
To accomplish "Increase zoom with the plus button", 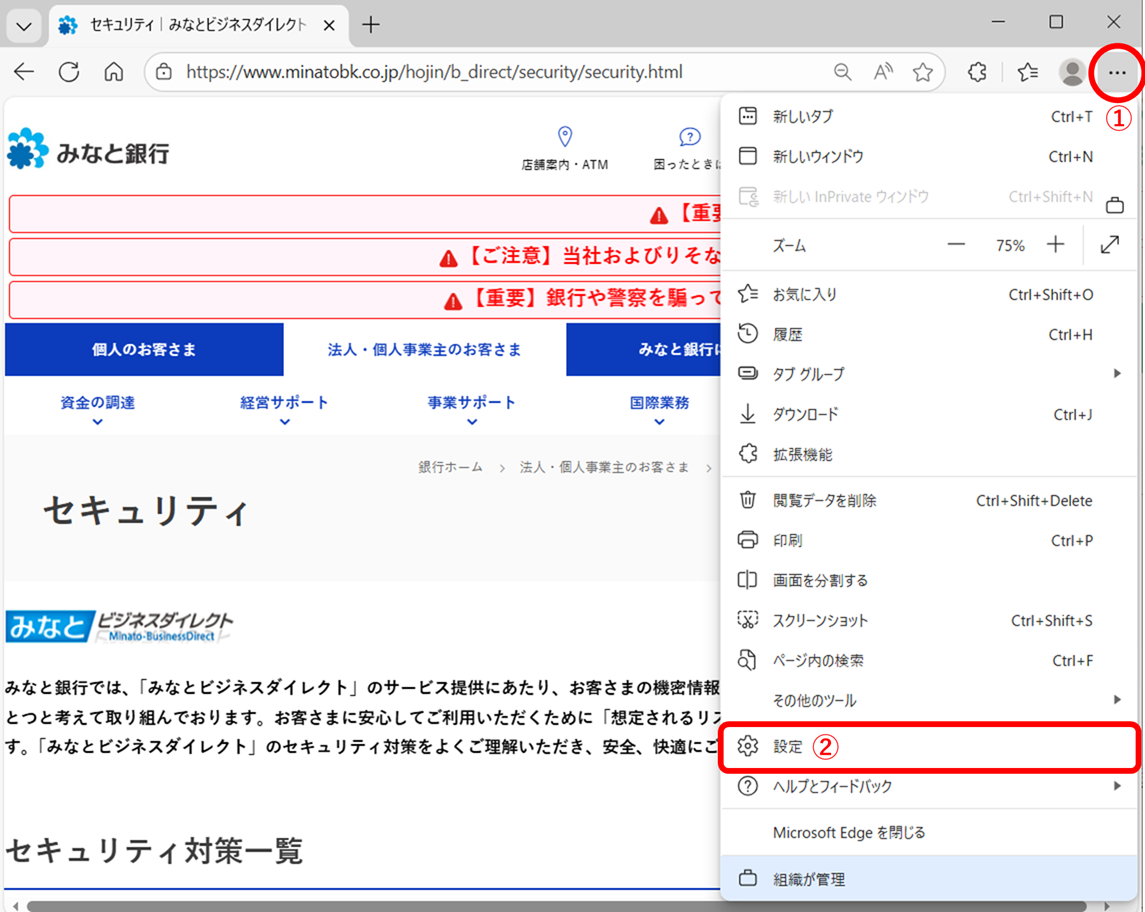I will click(x=1056, y=245).
